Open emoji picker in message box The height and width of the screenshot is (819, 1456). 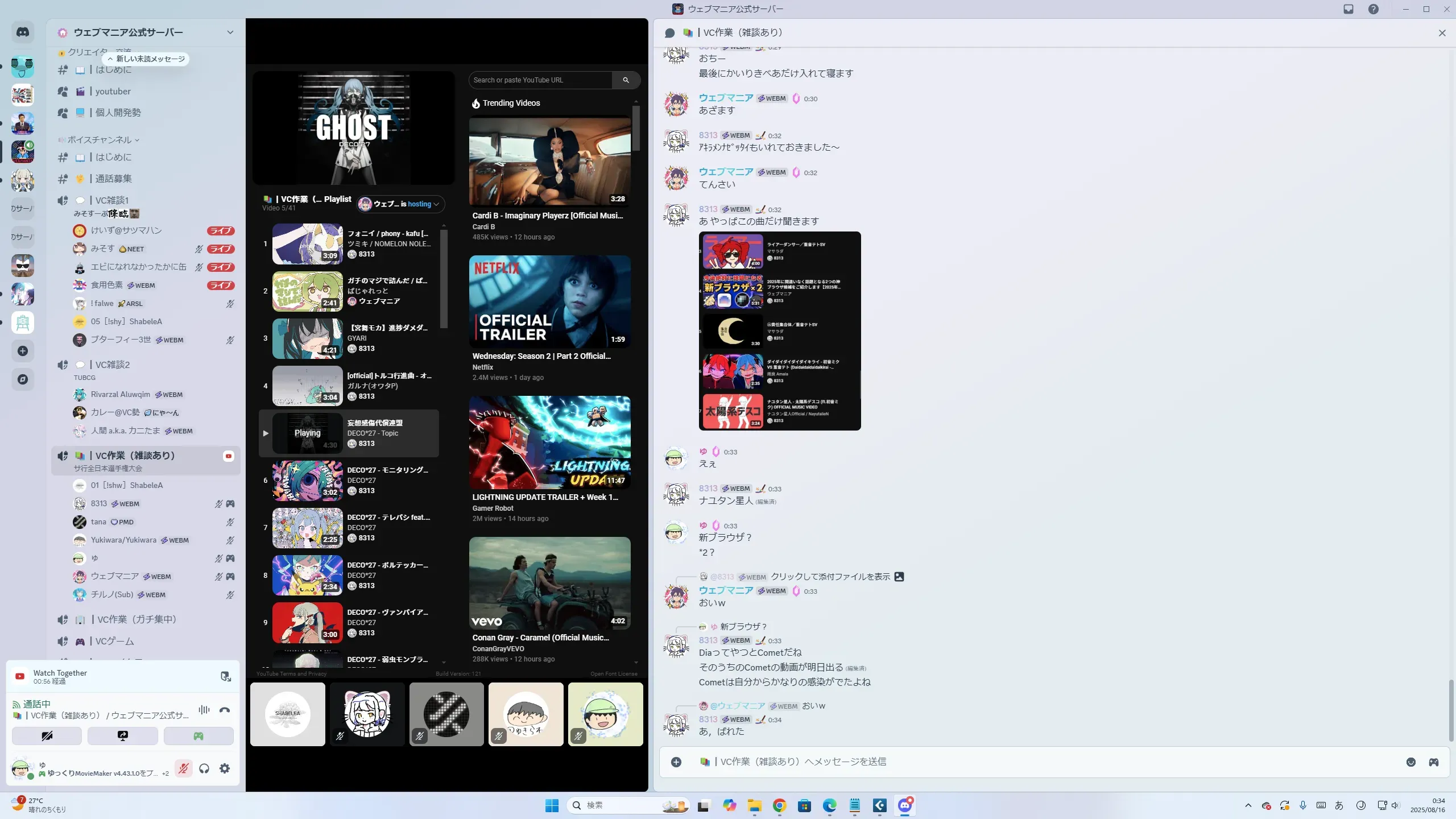[x=1410, y=762]
